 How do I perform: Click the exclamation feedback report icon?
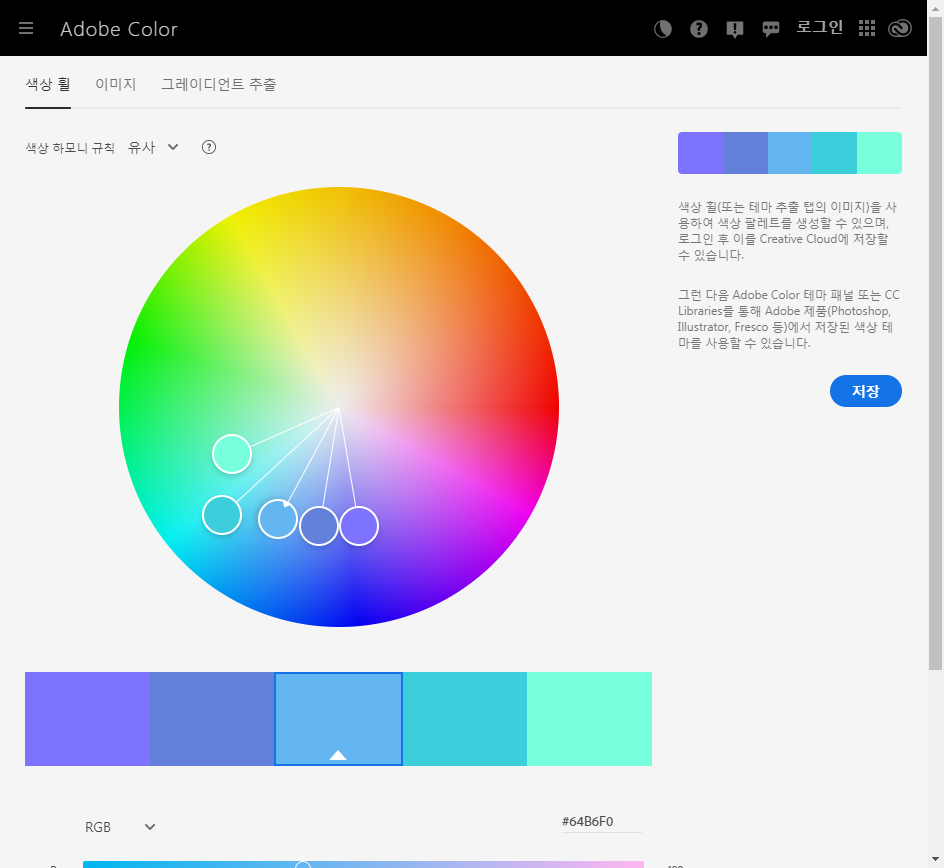coord(734,29)
